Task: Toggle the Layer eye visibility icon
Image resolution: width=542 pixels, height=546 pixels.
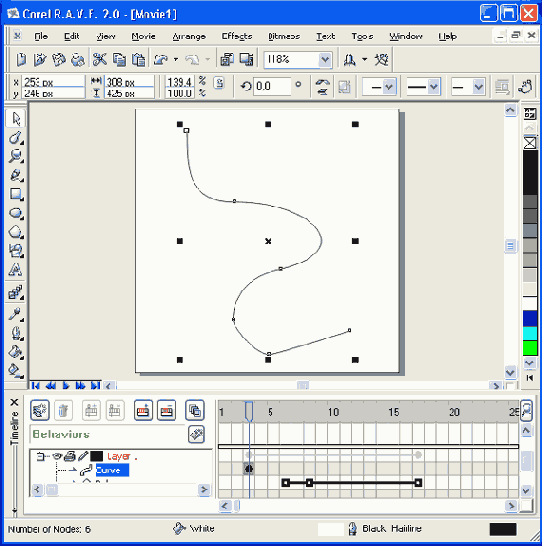Action: tap(57, 456)
